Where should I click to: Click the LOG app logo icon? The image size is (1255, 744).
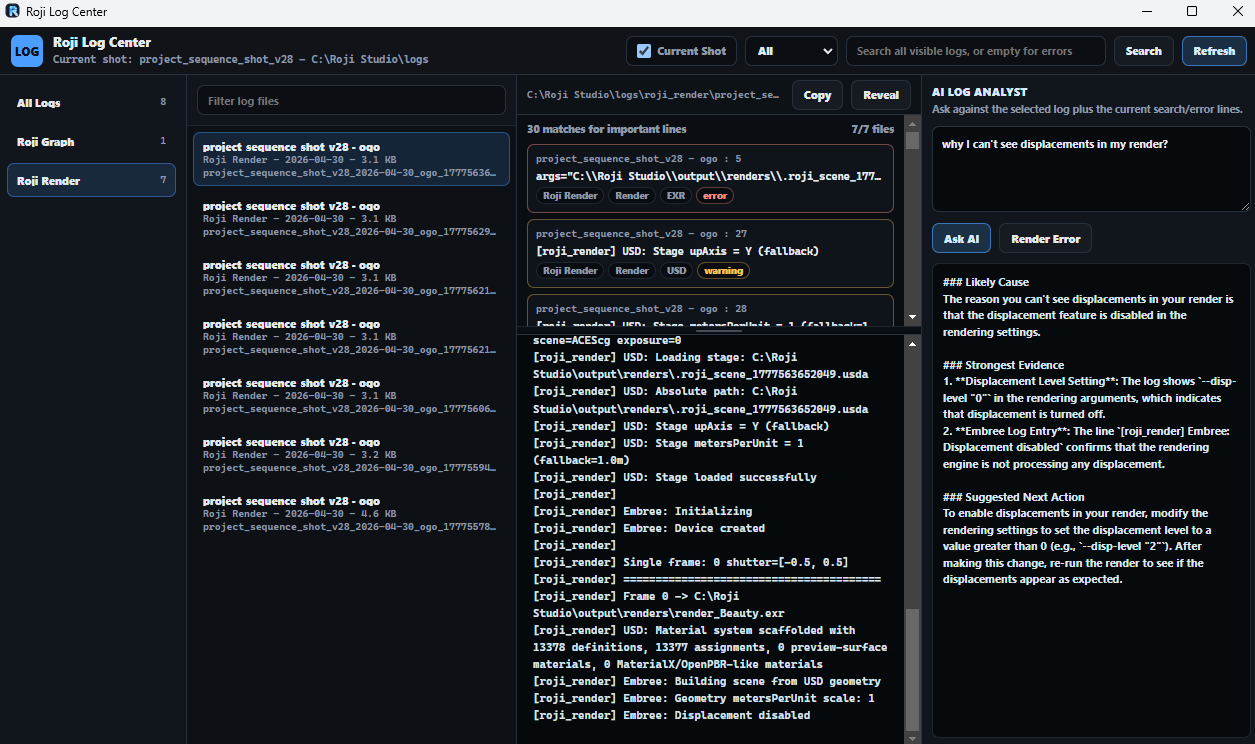27,50
